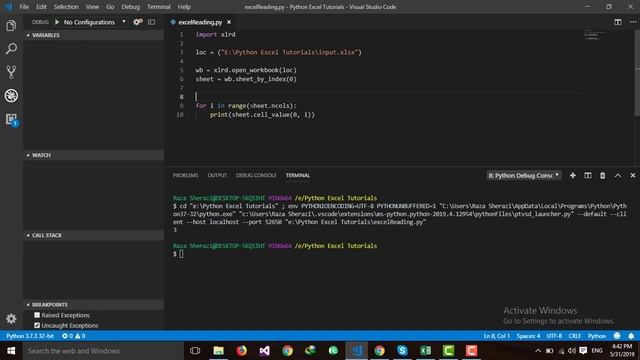Collapse the Breakpoints section
The image size is (640, 360).
click(x=93, y=304)
